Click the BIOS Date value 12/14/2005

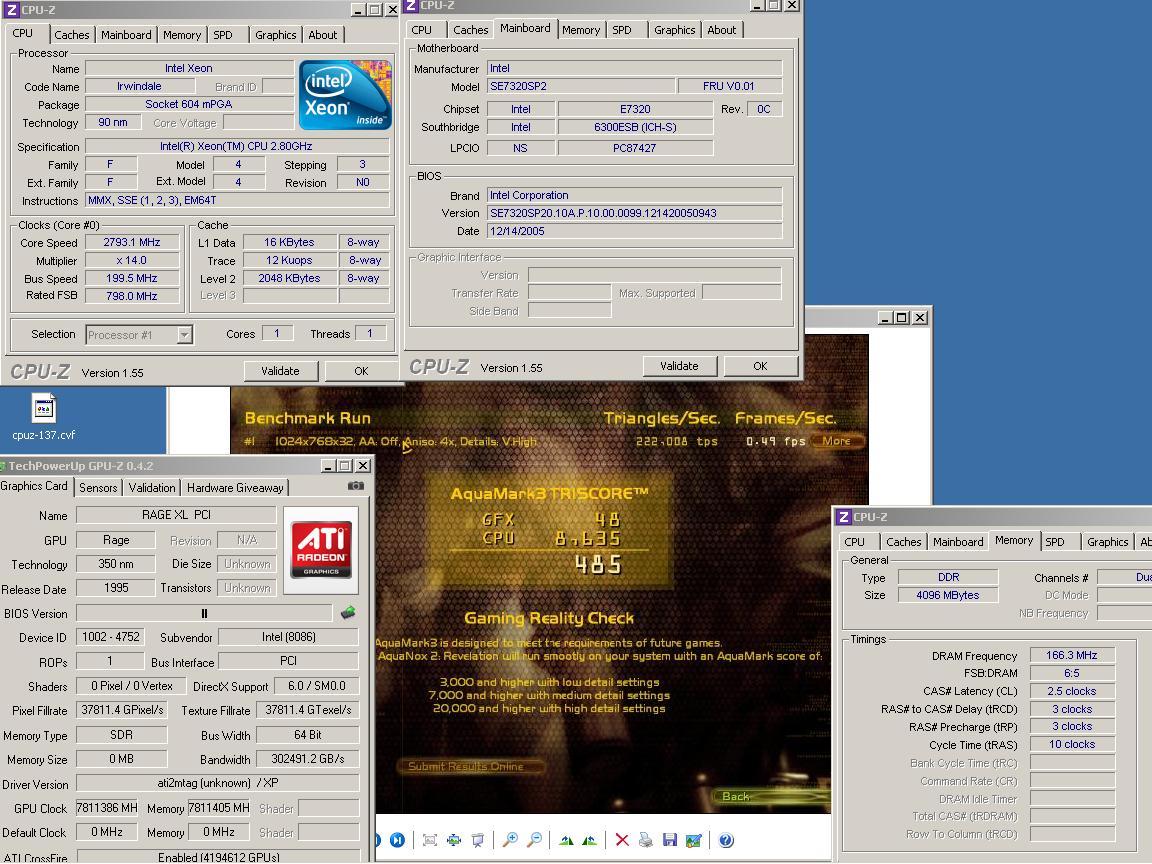635,231
